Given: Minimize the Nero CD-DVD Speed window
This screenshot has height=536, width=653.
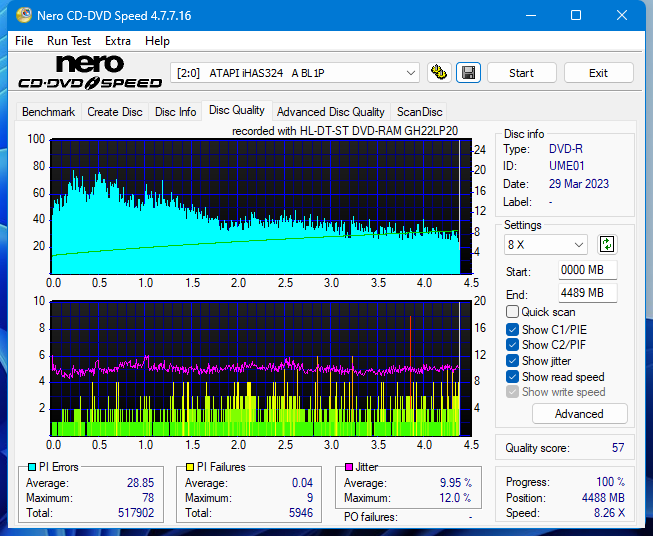Looking at the screenshot, I should (x=531, y=15).
